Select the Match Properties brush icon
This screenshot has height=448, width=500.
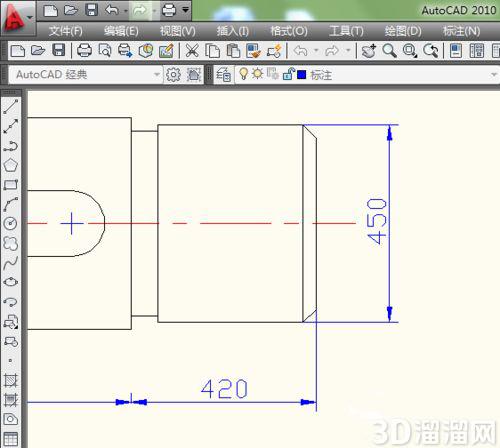pos(253,51)
